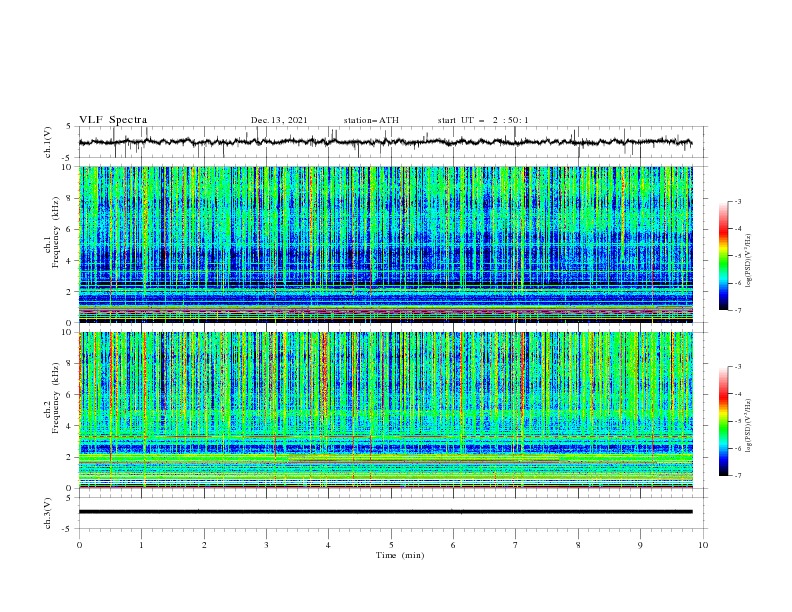The height and width of the screenshot is (612, 792).
Task: Click the "ch.3(V)" axis label
Action: click(48, 513)
